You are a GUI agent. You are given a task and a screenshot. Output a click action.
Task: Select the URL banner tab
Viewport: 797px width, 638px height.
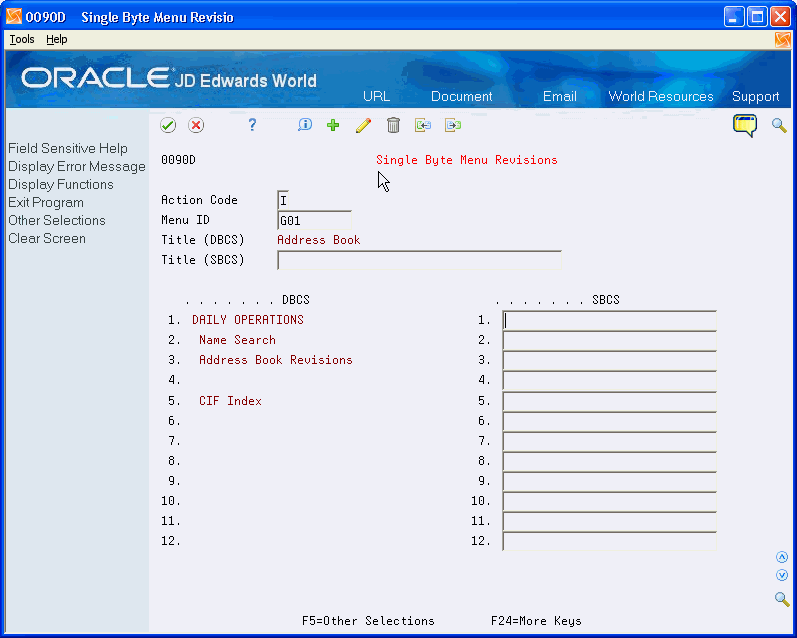coord(377,96)
